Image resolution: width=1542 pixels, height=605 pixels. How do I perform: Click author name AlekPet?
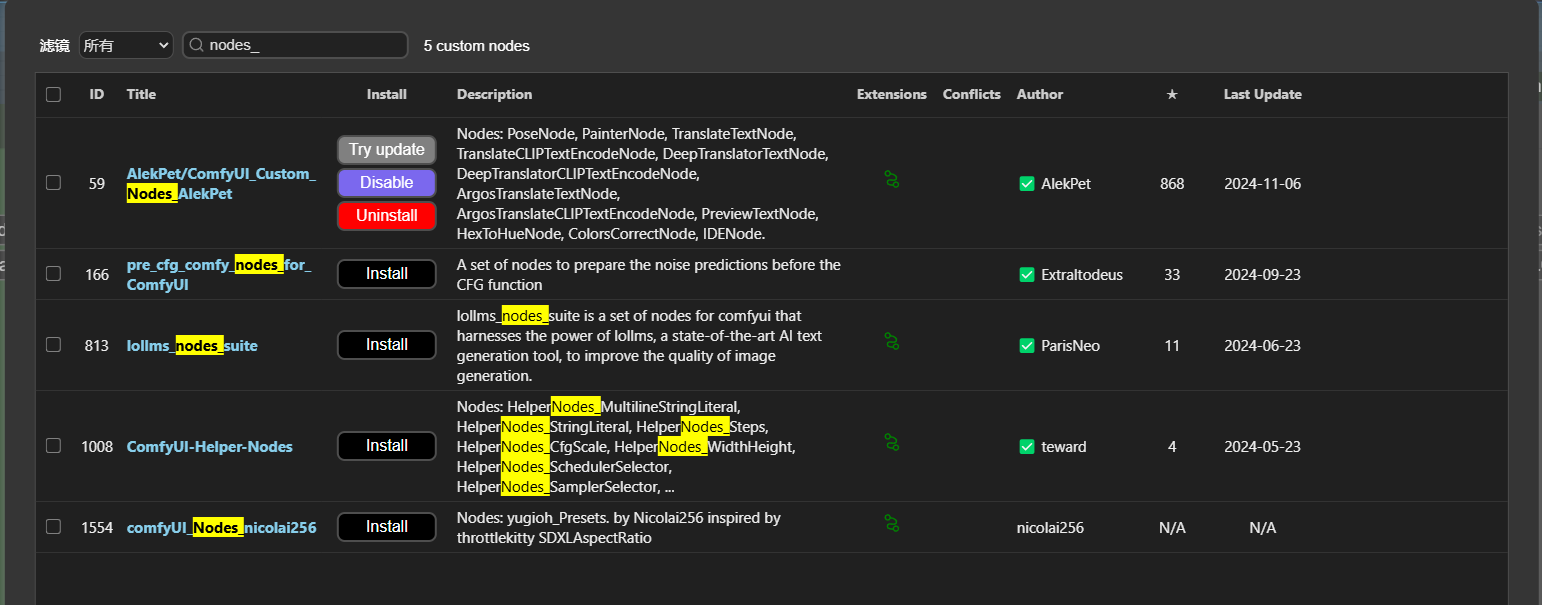[x=1066, y=184]
